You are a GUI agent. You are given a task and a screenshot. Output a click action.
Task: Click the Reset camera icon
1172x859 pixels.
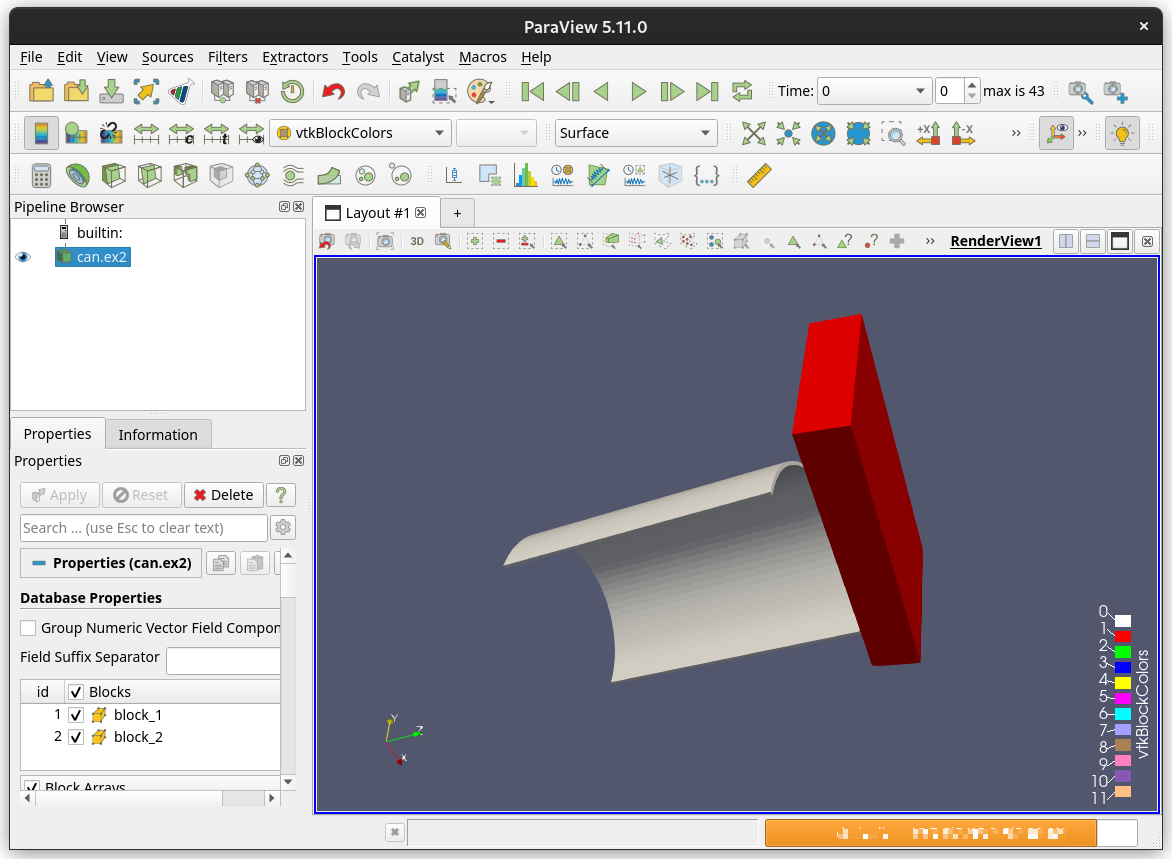point(753,133)
